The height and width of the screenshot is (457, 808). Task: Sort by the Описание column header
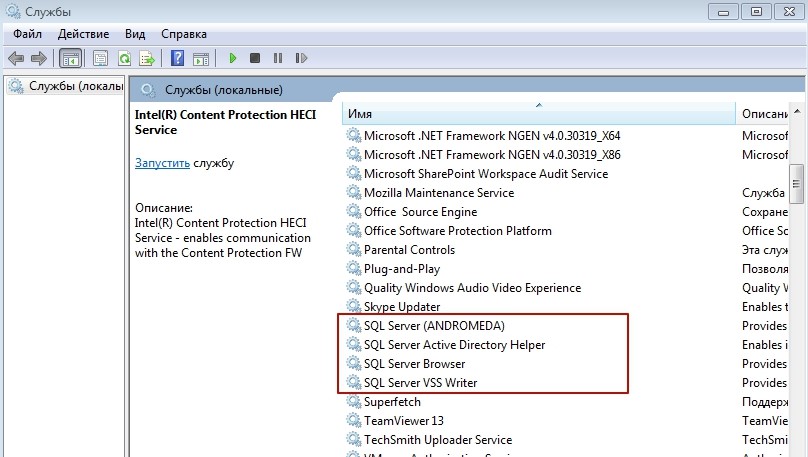coord(764,113)
